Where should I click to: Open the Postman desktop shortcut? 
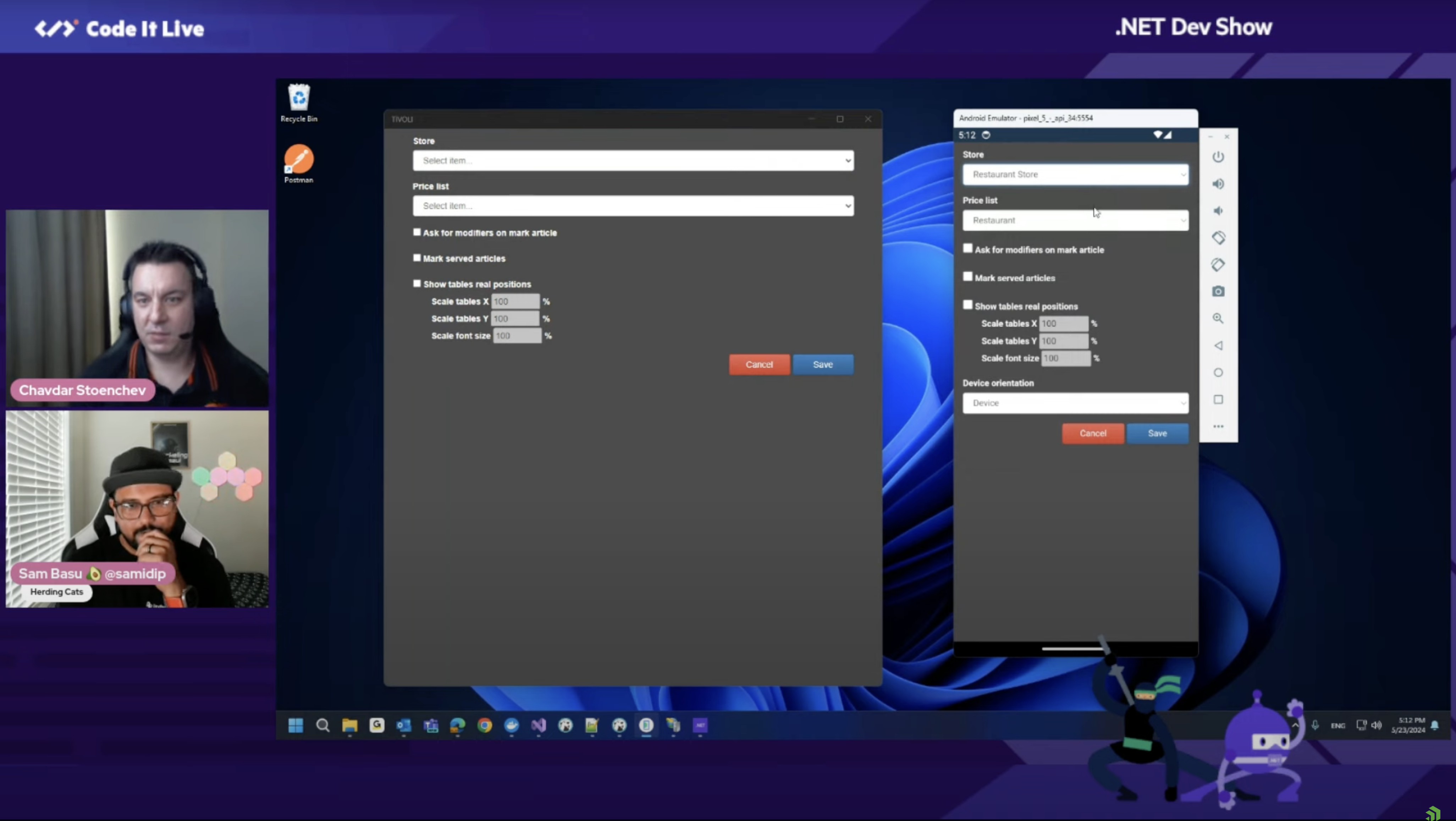tap(298, 164)
